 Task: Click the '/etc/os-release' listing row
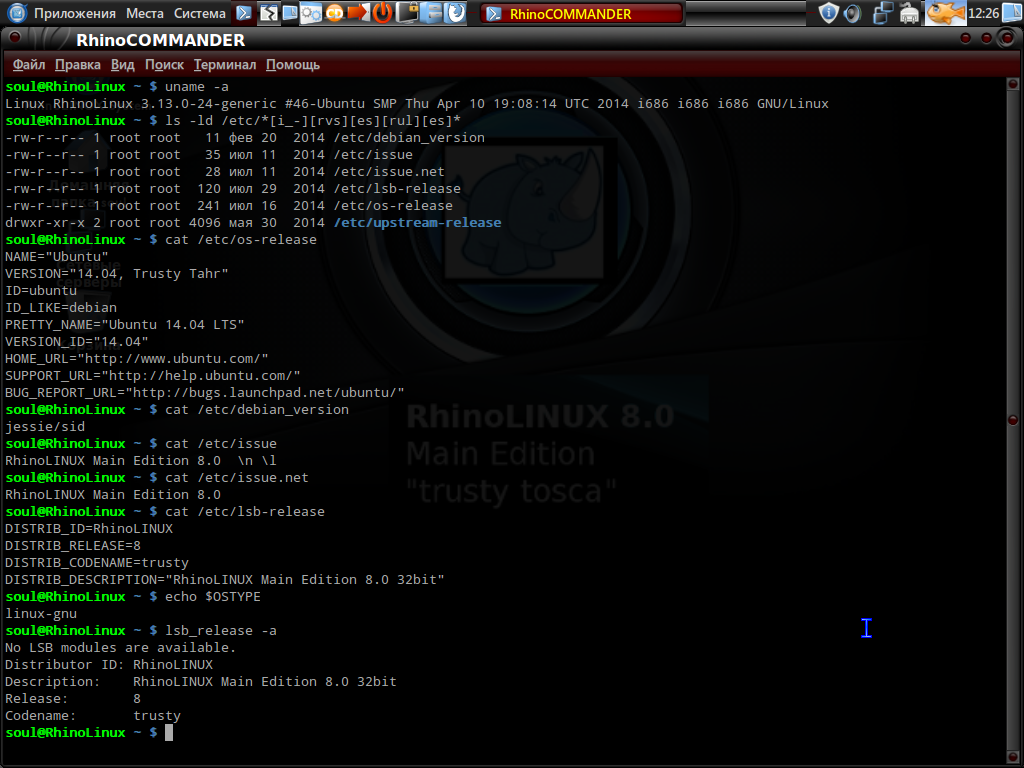229,206
